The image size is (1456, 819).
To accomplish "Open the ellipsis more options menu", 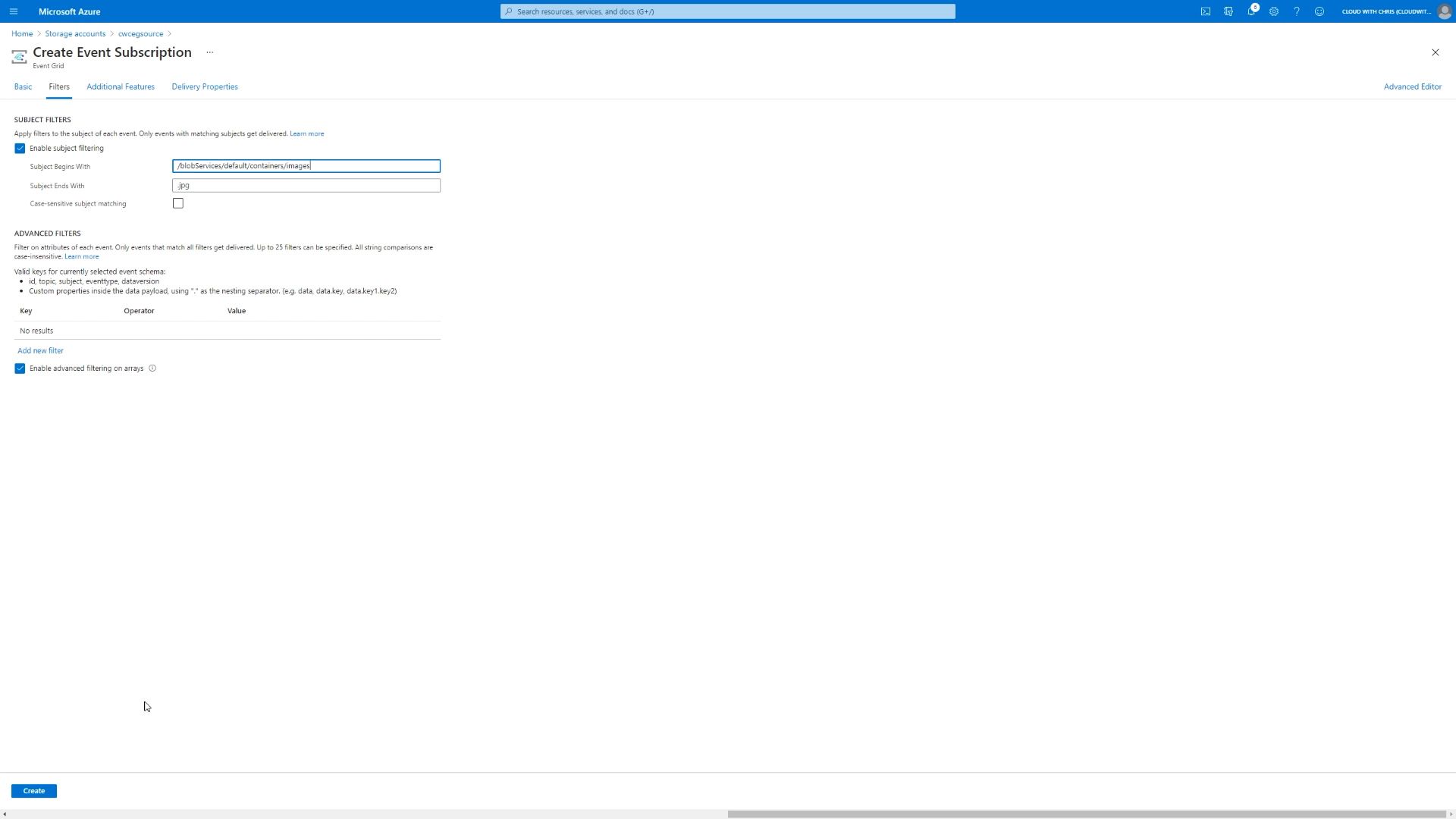I will 210,52.
